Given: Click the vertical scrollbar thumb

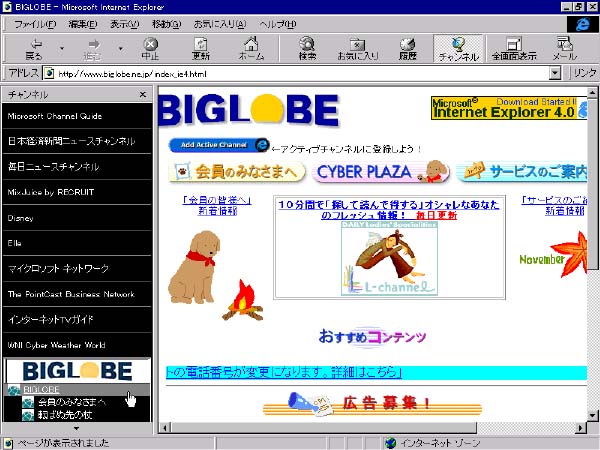Looking at the screenshot, I should click(592, 184).
